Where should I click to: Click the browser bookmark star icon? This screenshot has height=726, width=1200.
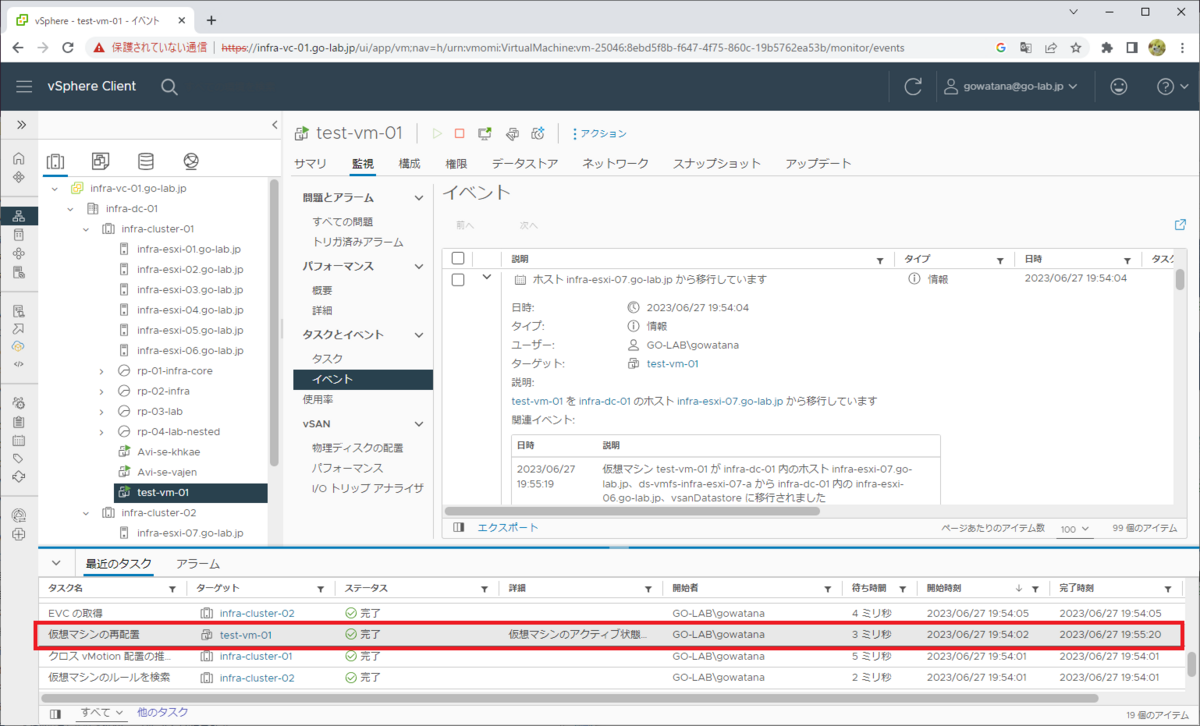1076,47
